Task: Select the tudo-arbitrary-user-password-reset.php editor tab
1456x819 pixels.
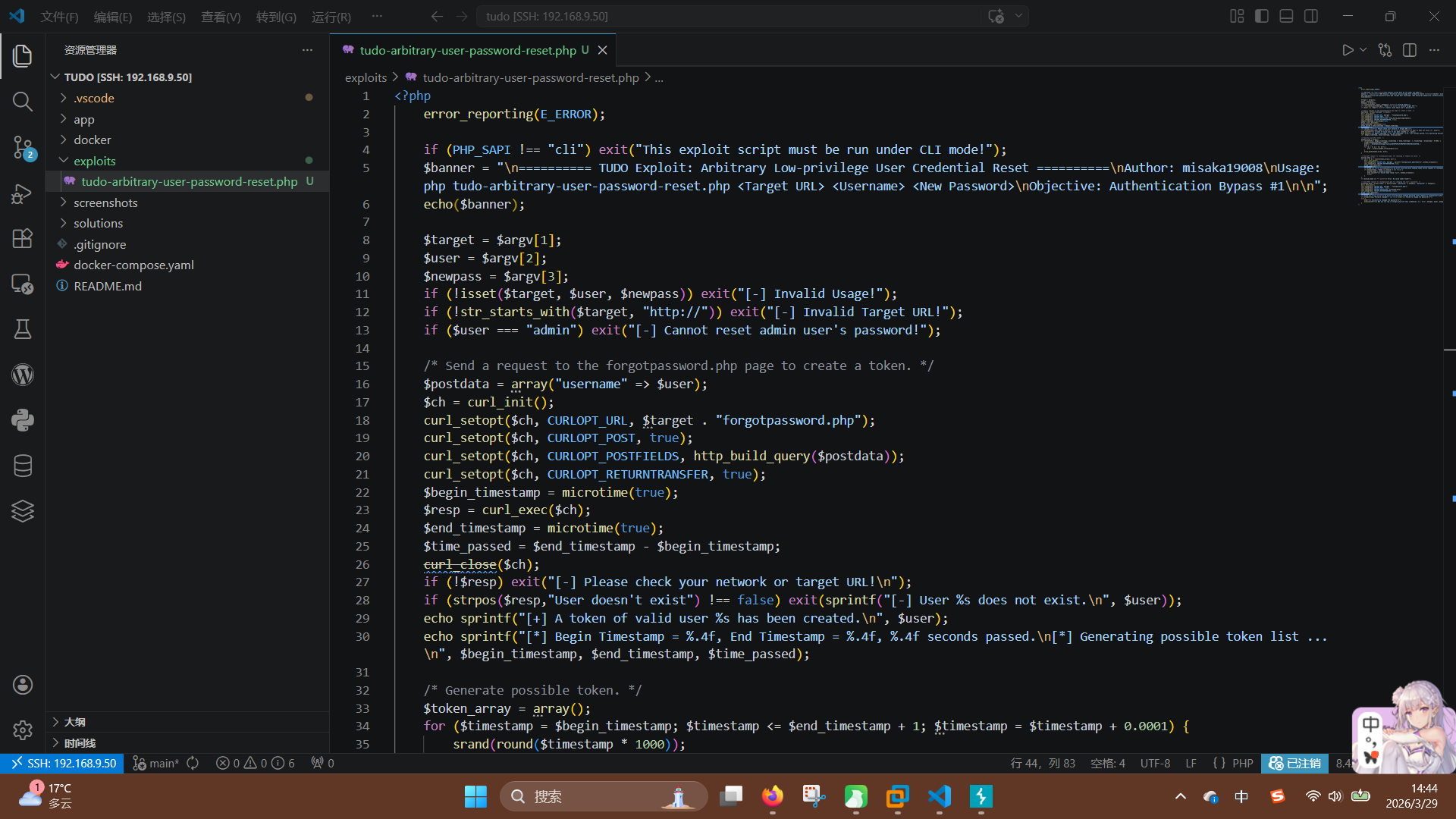Action: tap(467, 50)
